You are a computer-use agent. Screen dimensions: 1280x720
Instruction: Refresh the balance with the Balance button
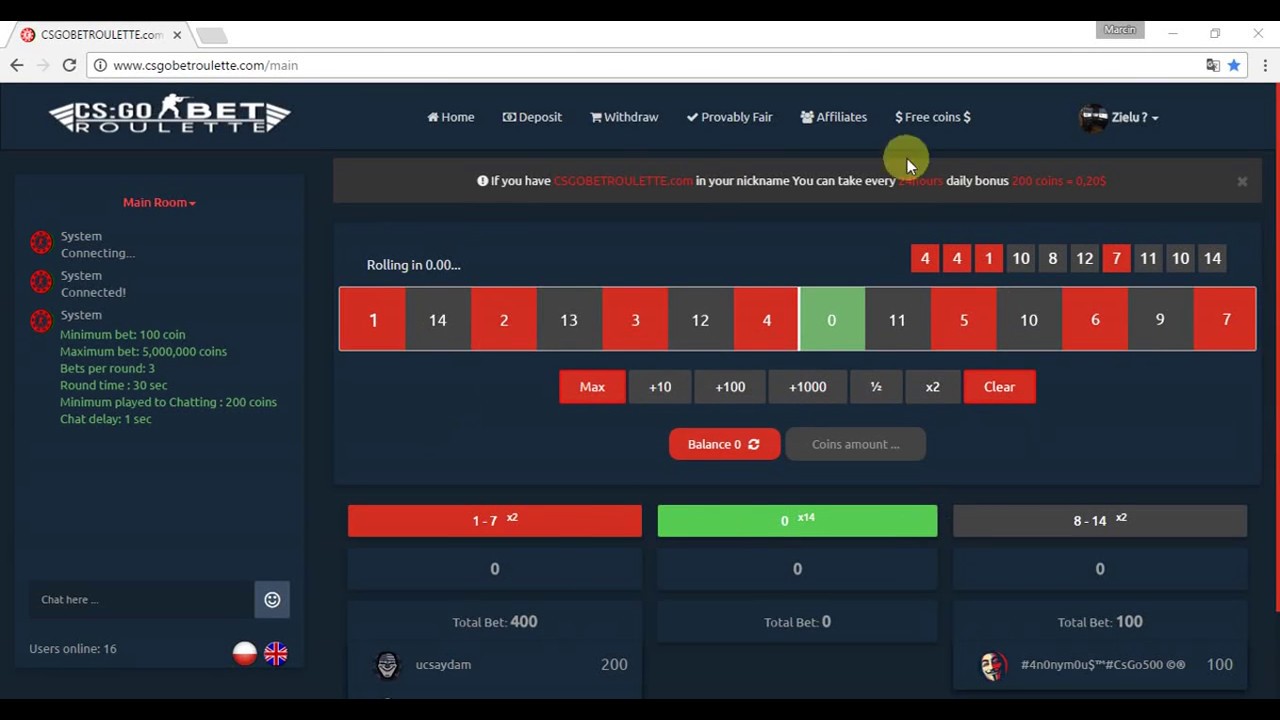point(724,444)
